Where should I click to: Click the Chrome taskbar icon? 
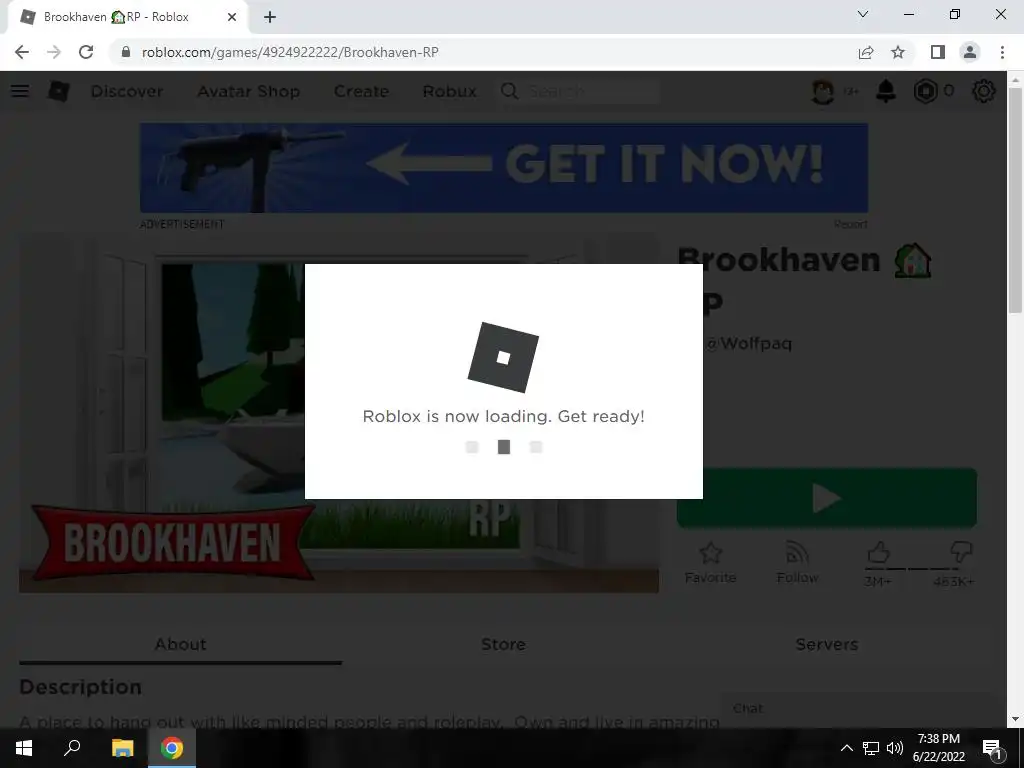(x=172, y=748)
